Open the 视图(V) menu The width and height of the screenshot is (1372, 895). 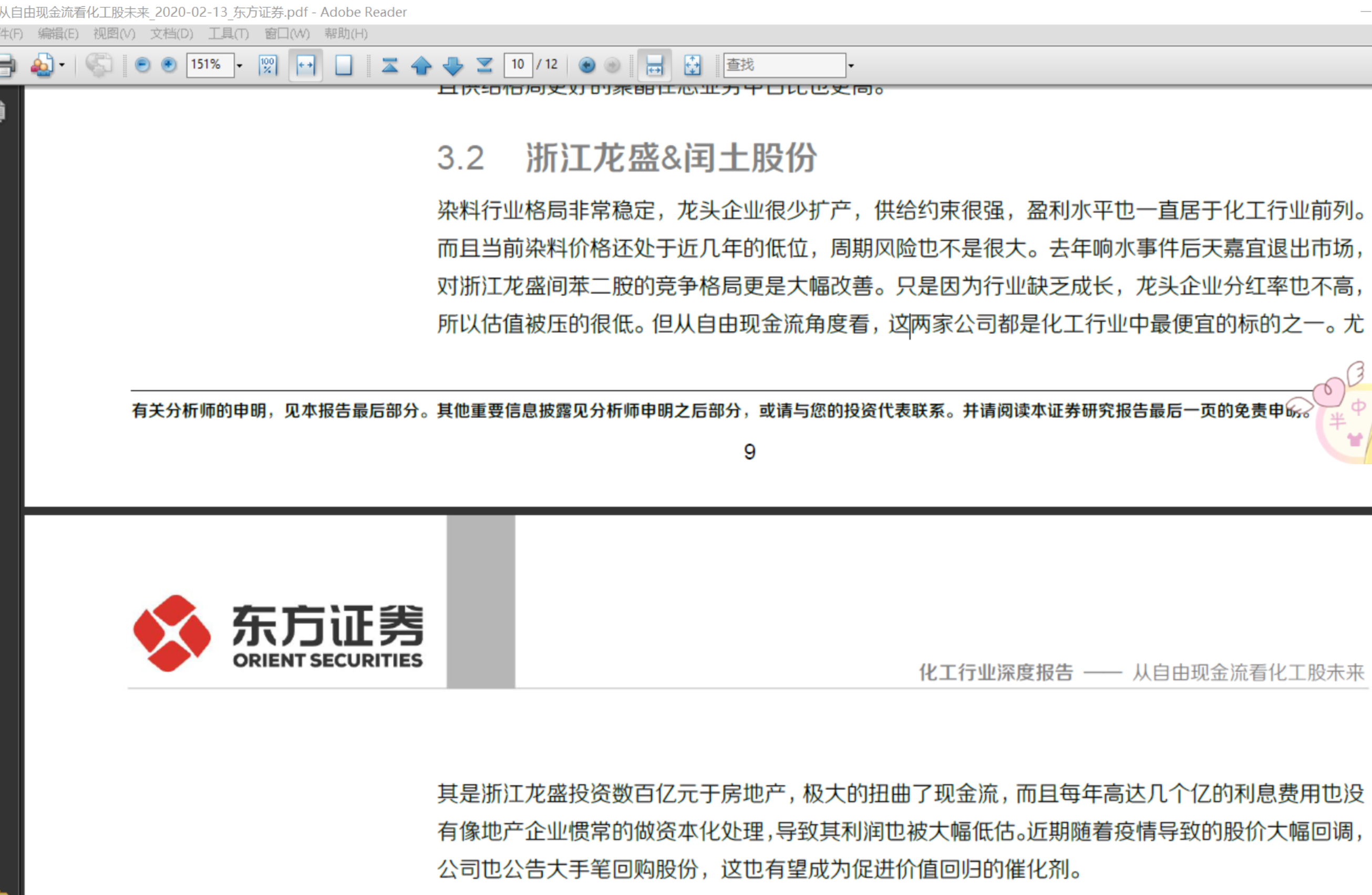click(114, 34)
